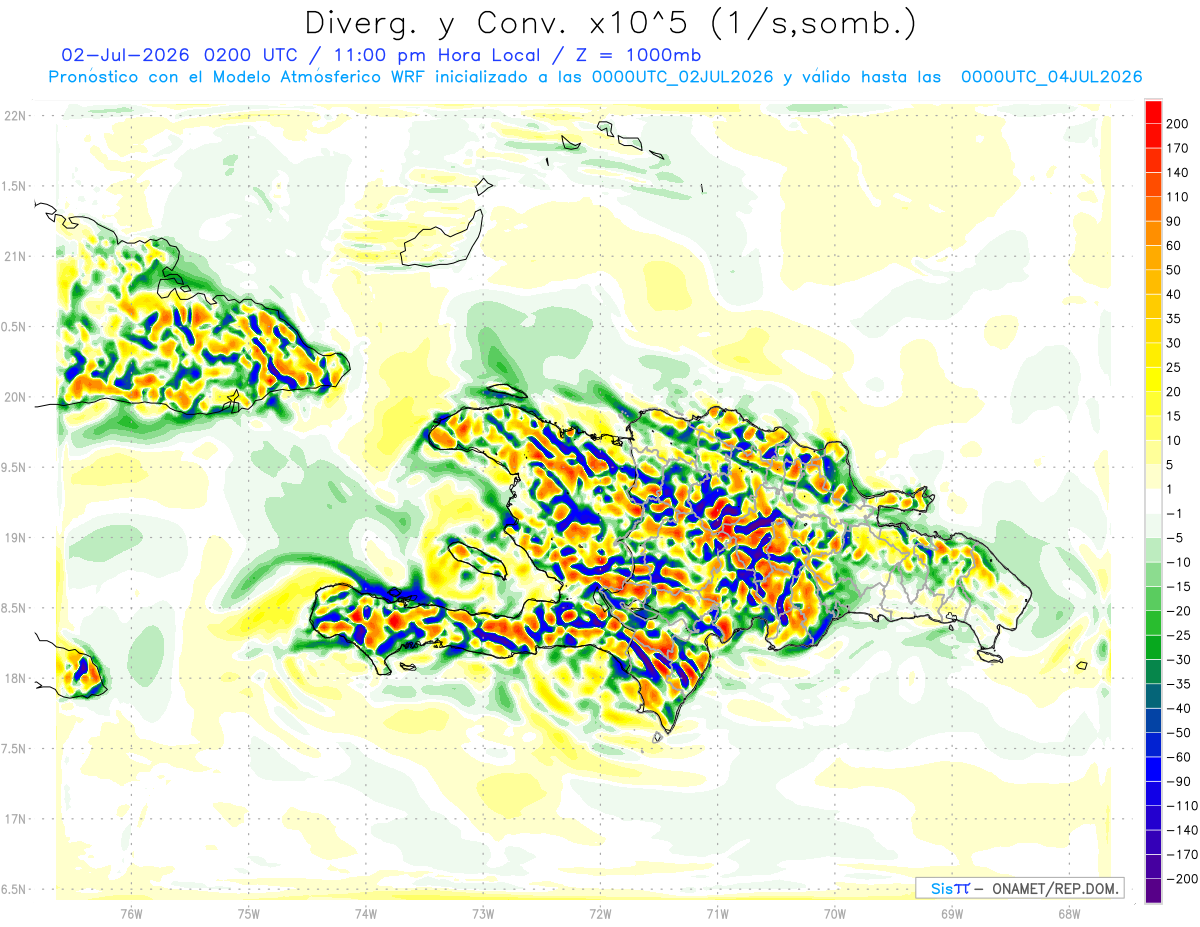
Task: Click the '18N' latitude label
Action: point(14,679)
